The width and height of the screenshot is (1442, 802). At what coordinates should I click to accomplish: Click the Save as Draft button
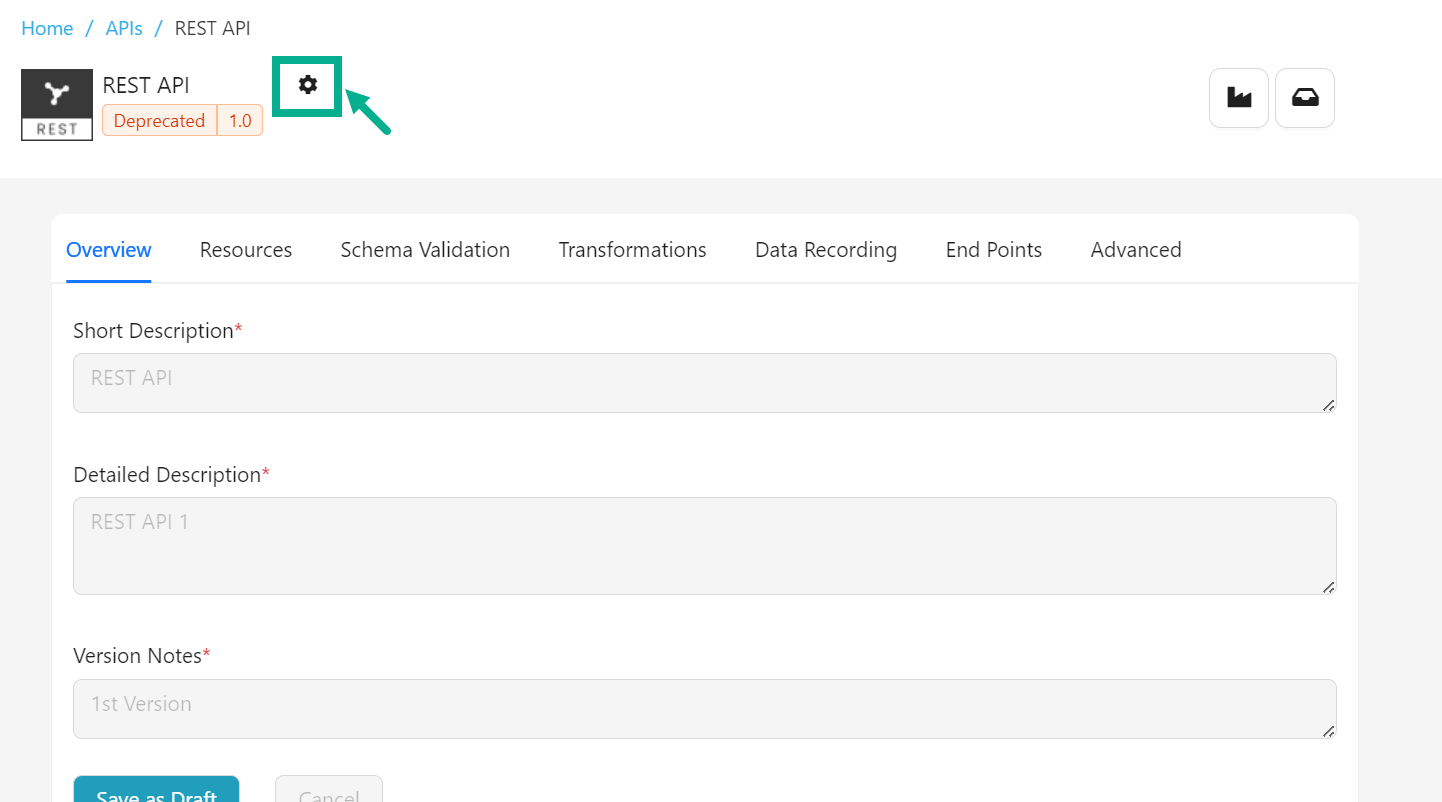(156, 790)
